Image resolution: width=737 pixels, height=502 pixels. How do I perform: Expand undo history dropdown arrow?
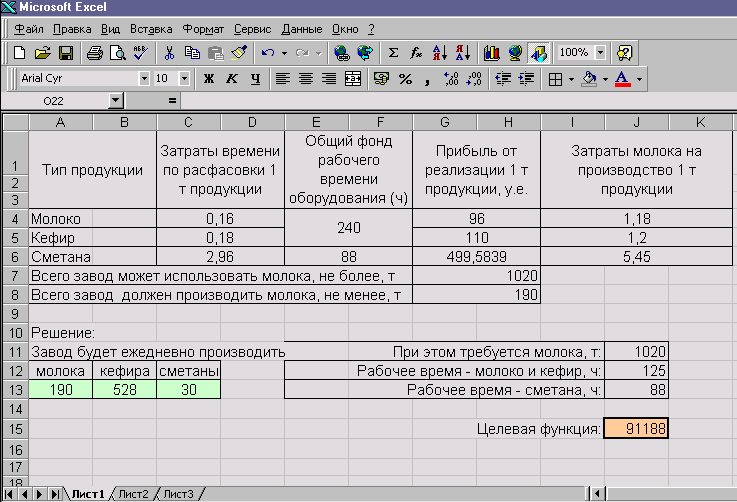pyautogui.click(x=284, y=53)
